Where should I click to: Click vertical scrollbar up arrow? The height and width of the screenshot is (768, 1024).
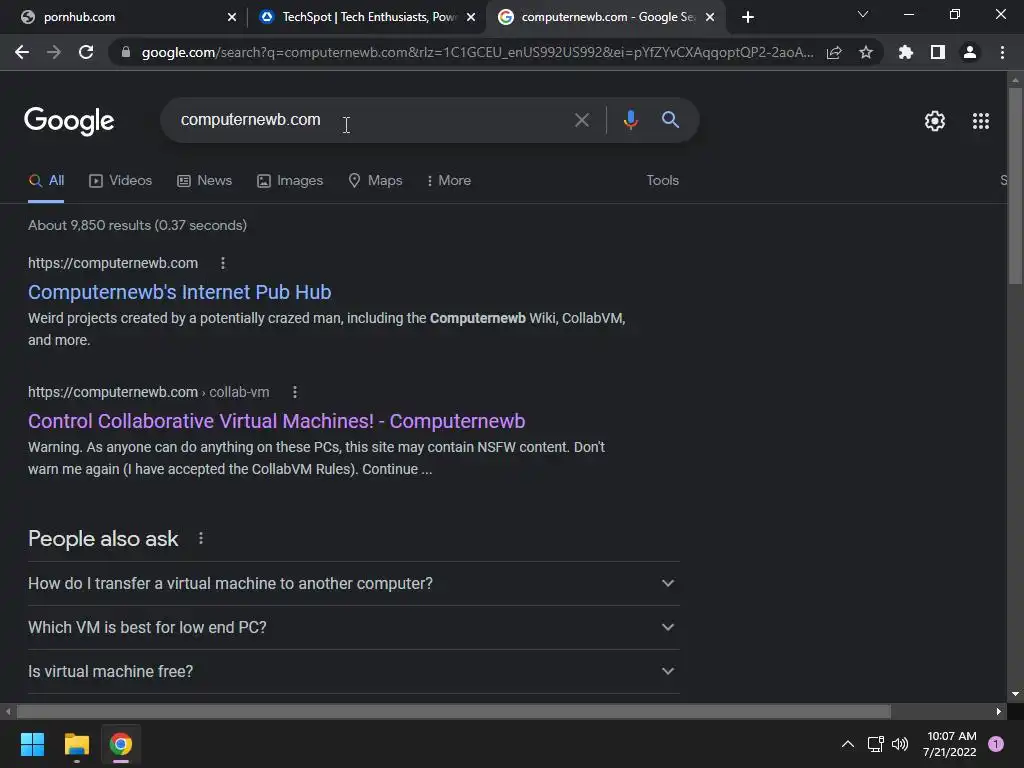[1015, 80]
